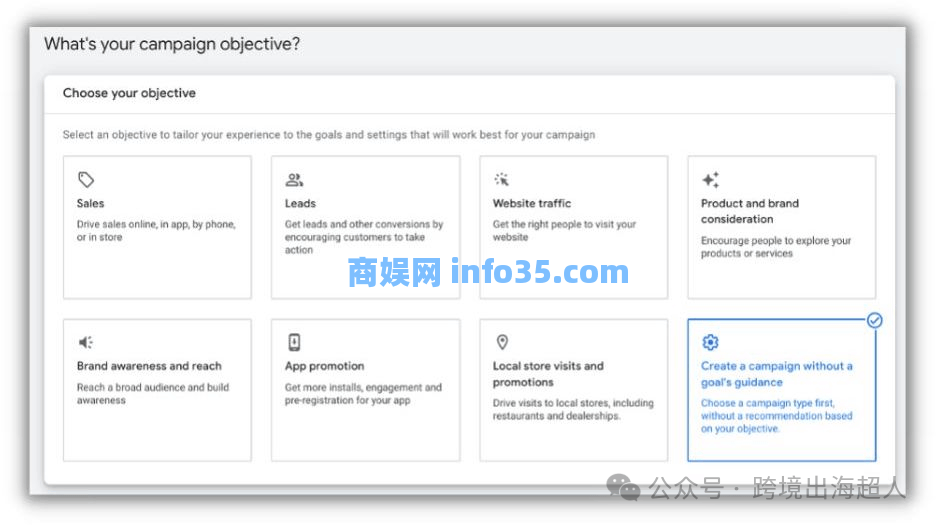Select the Sales objective title
This screenshot has width=936, height=525.
[90, 203]
